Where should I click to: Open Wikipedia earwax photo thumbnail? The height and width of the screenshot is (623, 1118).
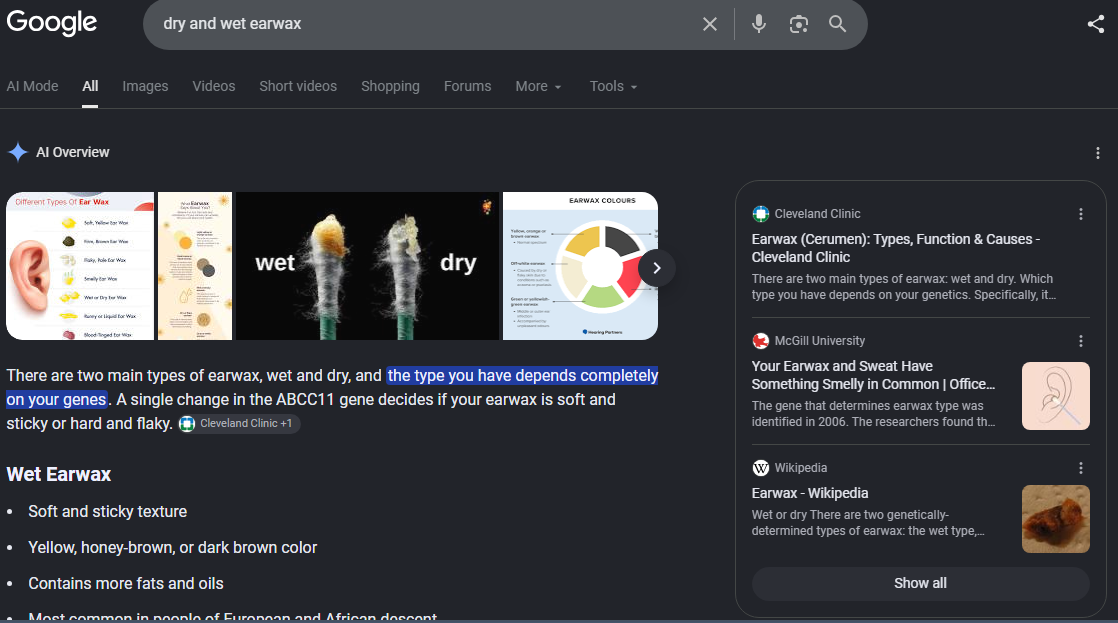tap(1056, 519)
